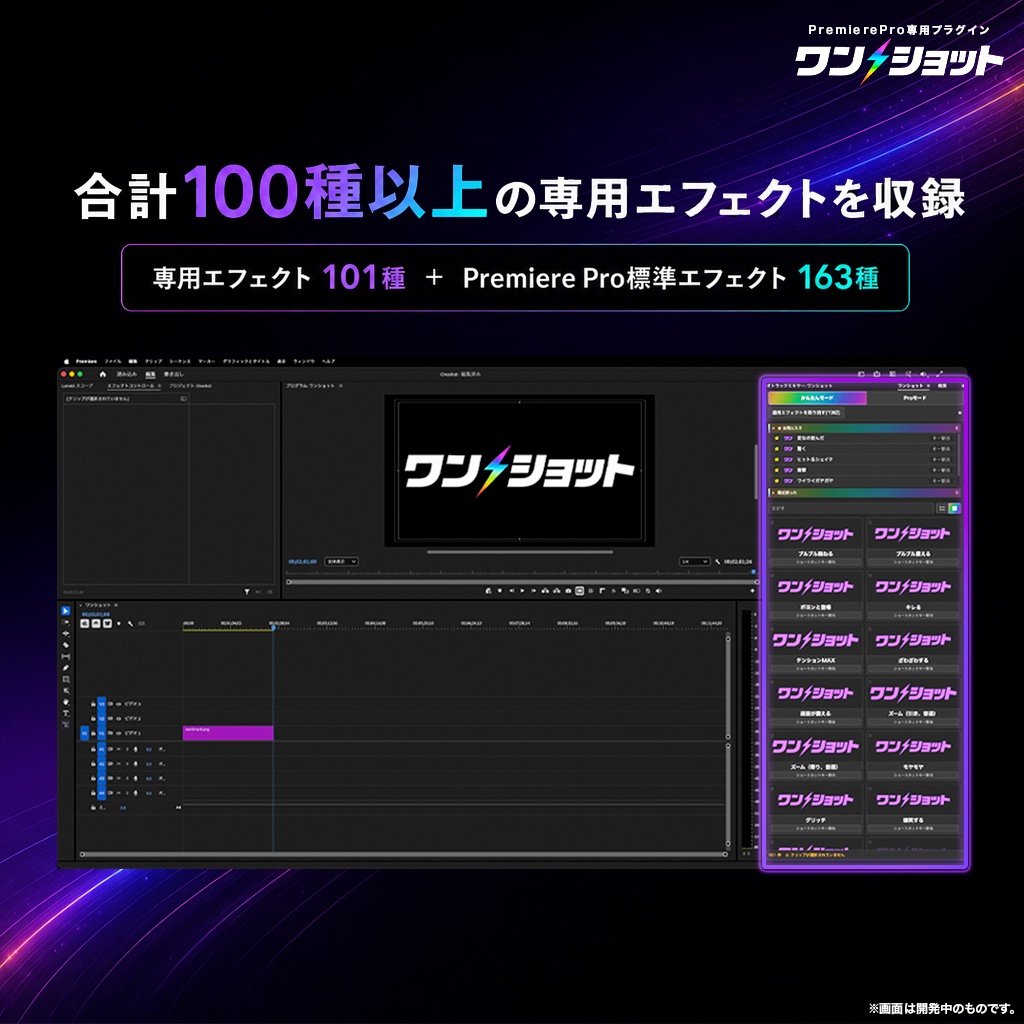Select the Pen tool
Screen dimensions: 1024x1024
65,668
